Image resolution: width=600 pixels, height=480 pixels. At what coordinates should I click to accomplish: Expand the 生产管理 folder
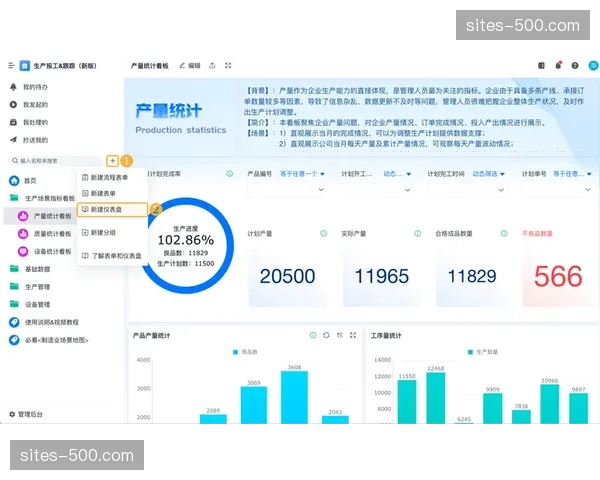pos(30,287)
